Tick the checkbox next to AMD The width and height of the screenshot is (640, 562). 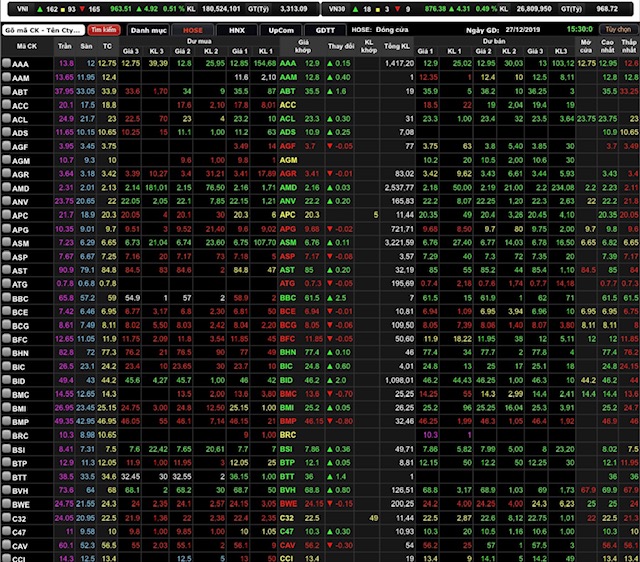click(x=6, y=187)
